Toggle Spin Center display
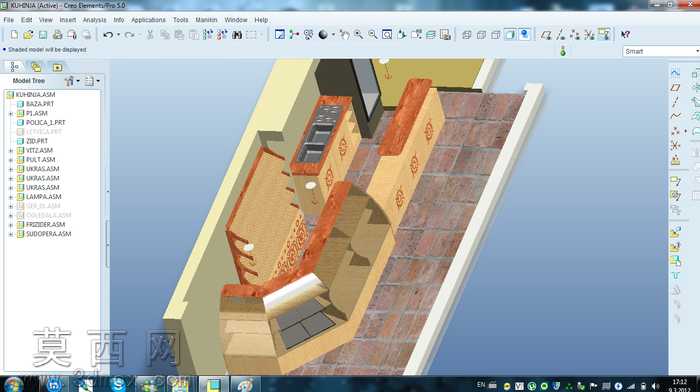The height and width of the screenshot is (392, 700). (x=294, y=34)
